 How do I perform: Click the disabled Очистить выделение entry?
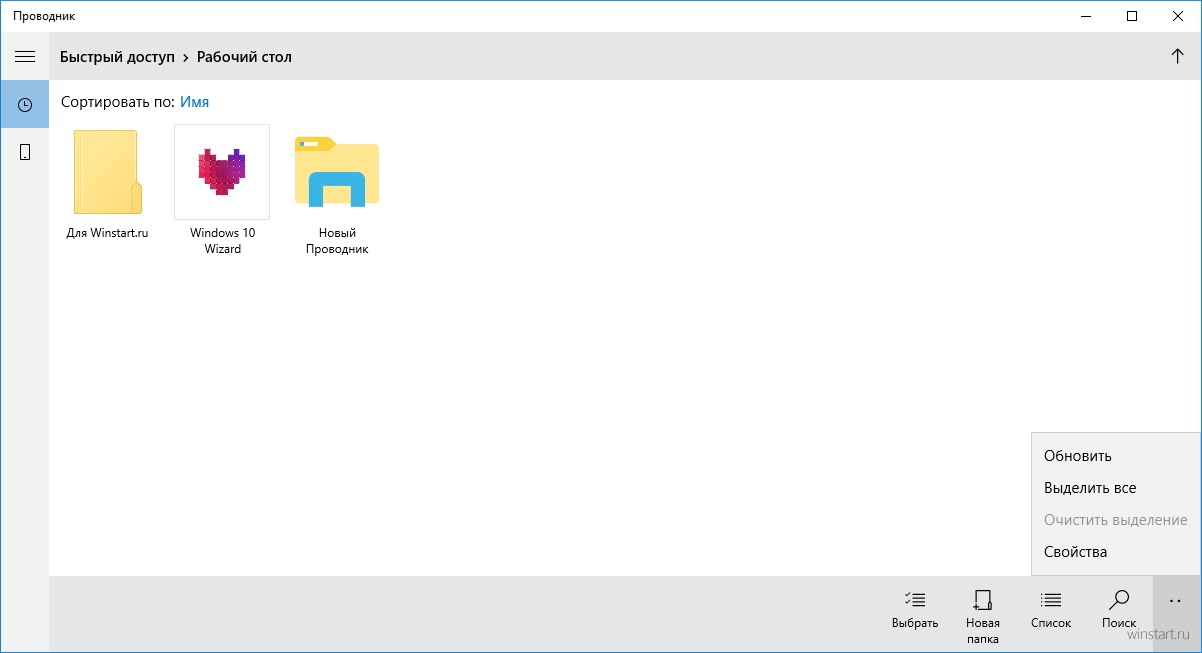(x=1116, y=520)
